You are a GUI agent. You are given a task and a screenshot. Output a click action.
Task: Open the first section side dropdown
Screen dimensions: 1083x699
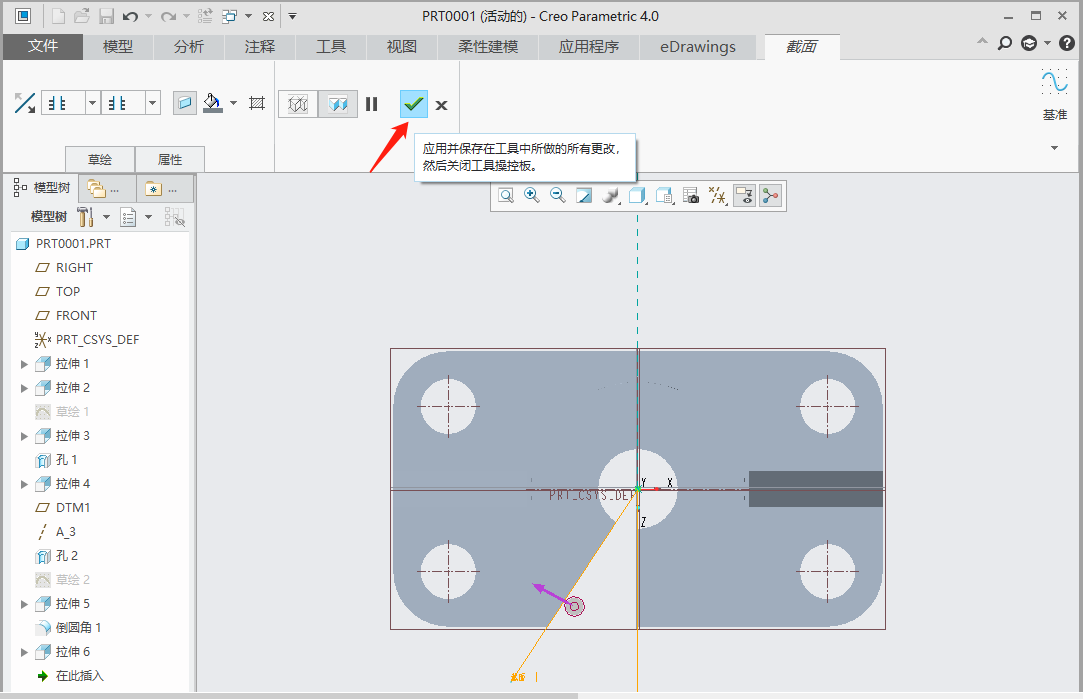click(x=93, y=104)
